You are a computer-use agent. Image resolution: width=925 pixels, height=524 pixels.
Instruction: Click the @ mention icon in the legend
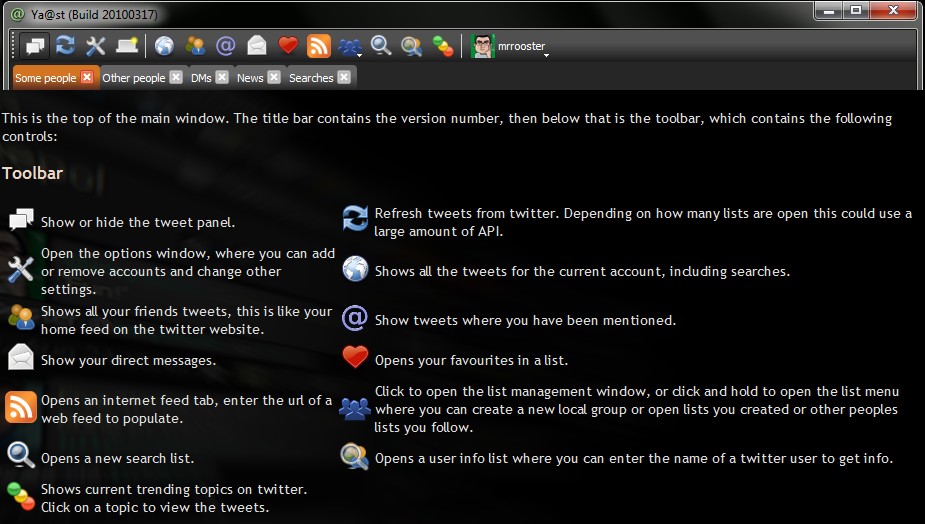coord(355,318)
